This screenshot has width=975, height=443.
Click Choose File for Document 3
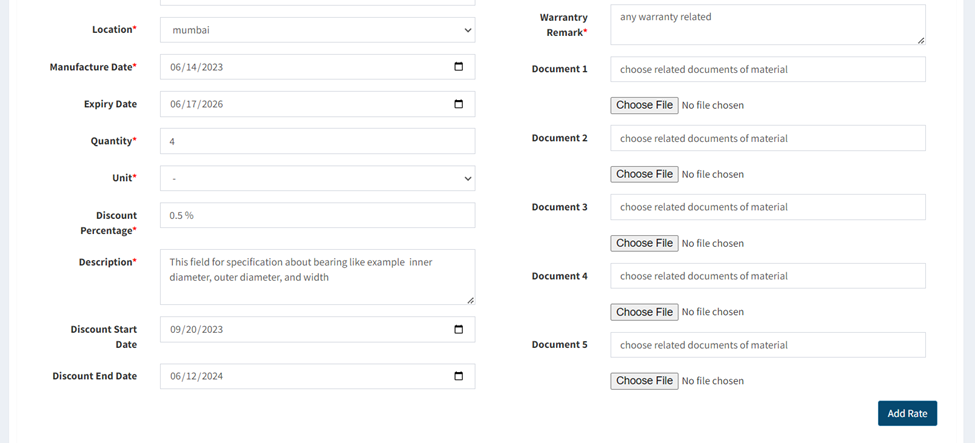point(644,243)
